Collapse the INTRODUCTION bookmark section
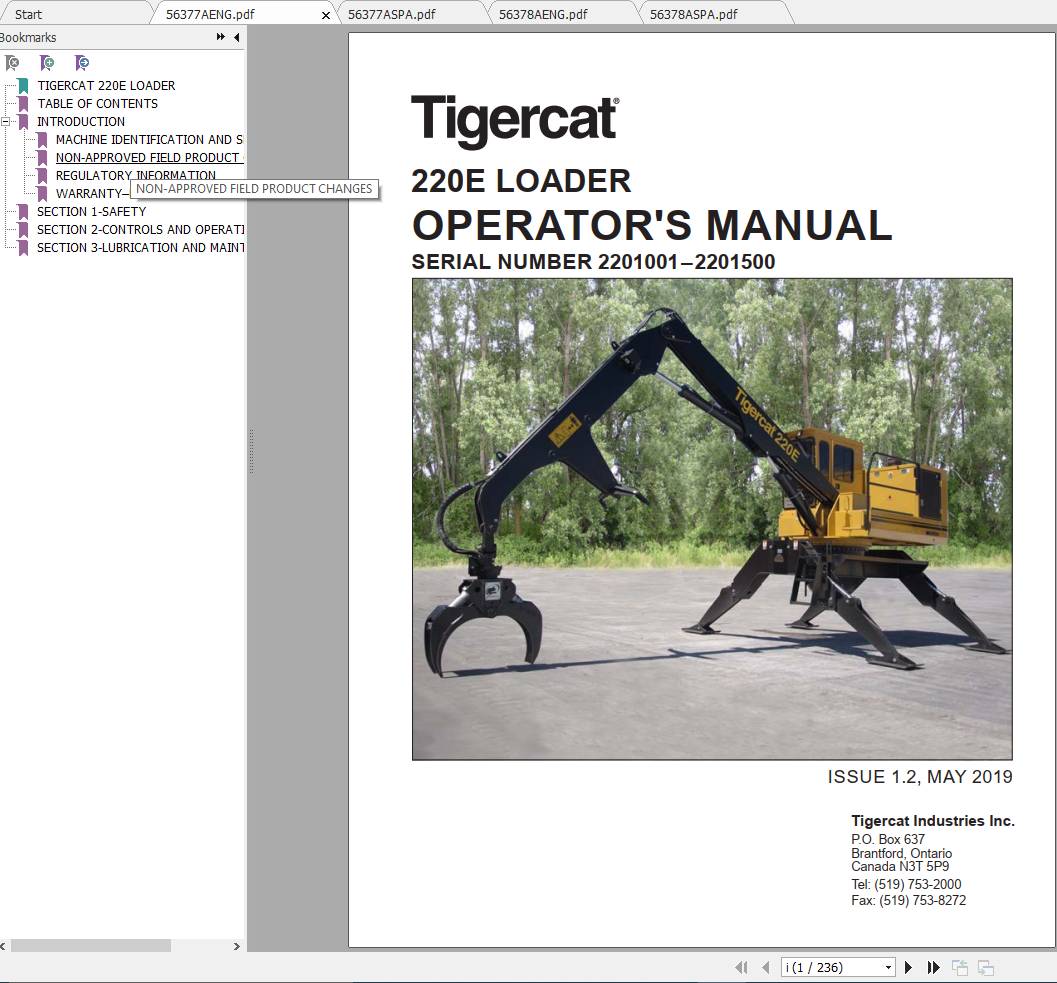This screenshot has height=983, width=1057. pos(7,121)
